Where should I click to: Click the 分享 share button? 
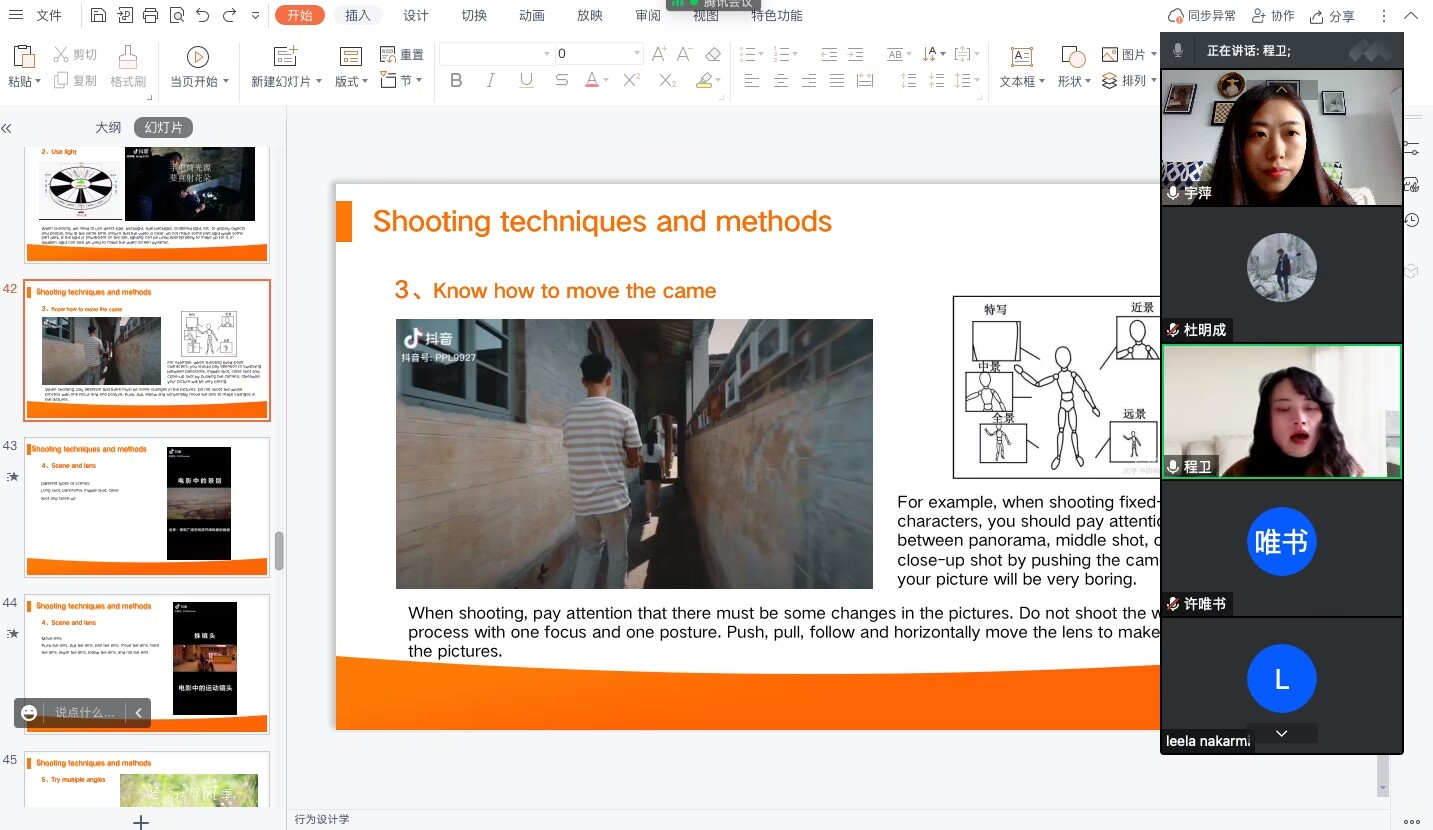coord(1333,16)
